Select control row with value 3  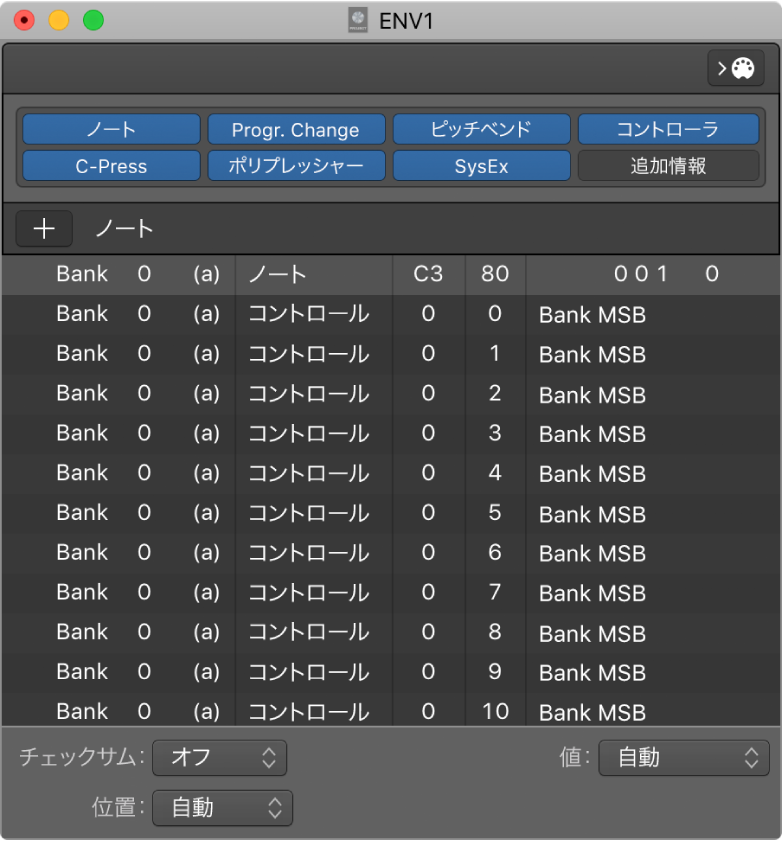pos(391,433)
